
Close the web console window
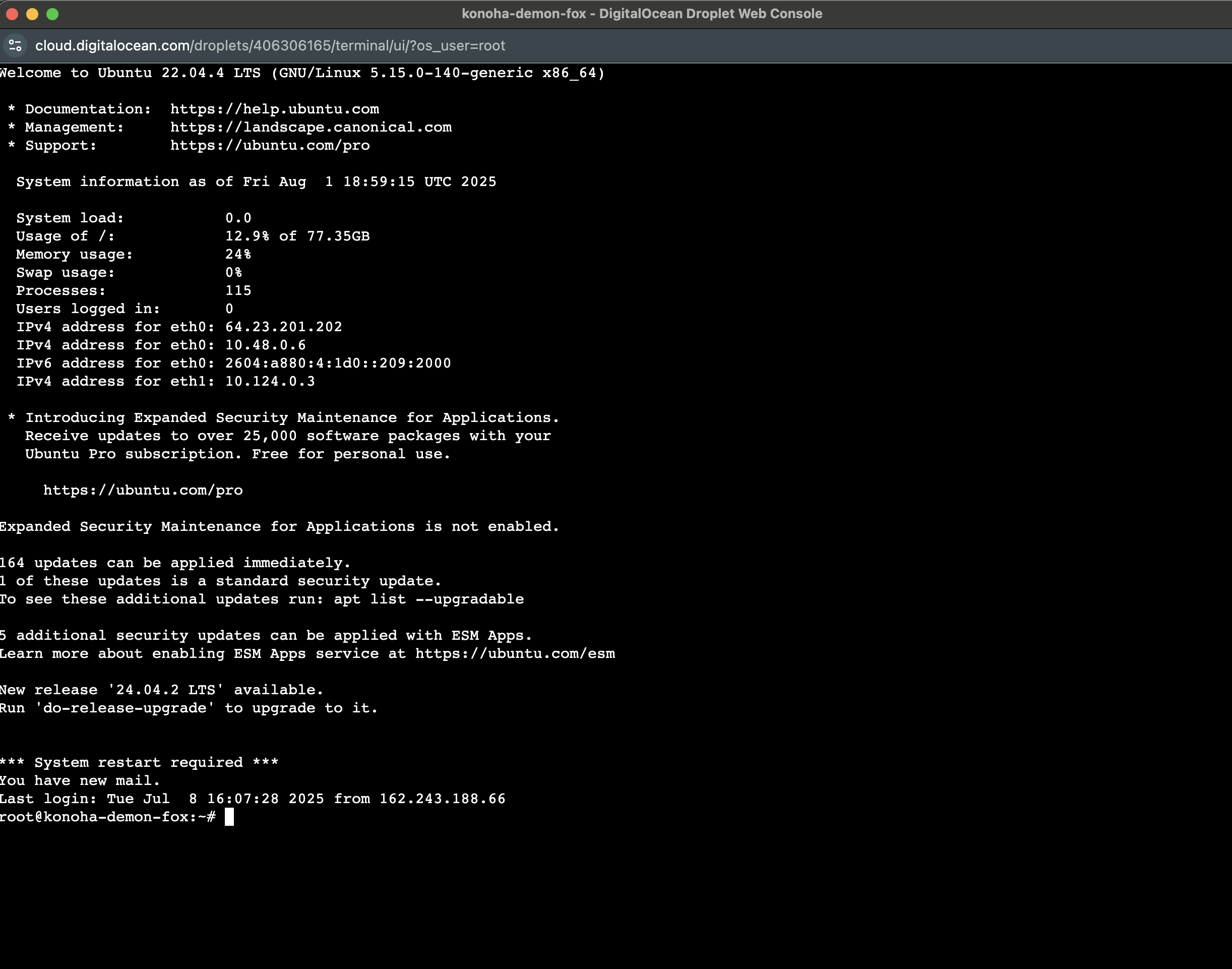(x=12, y=14)
